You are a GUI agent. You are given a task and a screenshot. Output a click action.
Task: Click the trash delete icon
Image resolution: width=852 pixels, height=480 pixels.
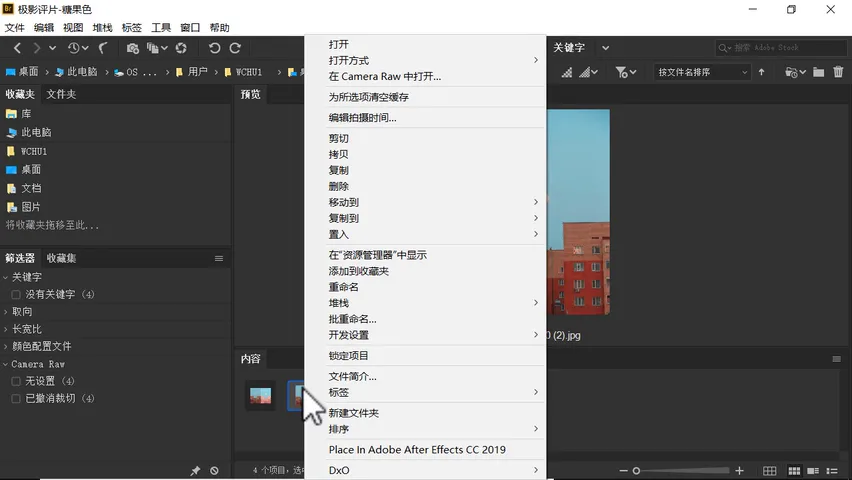838,72
